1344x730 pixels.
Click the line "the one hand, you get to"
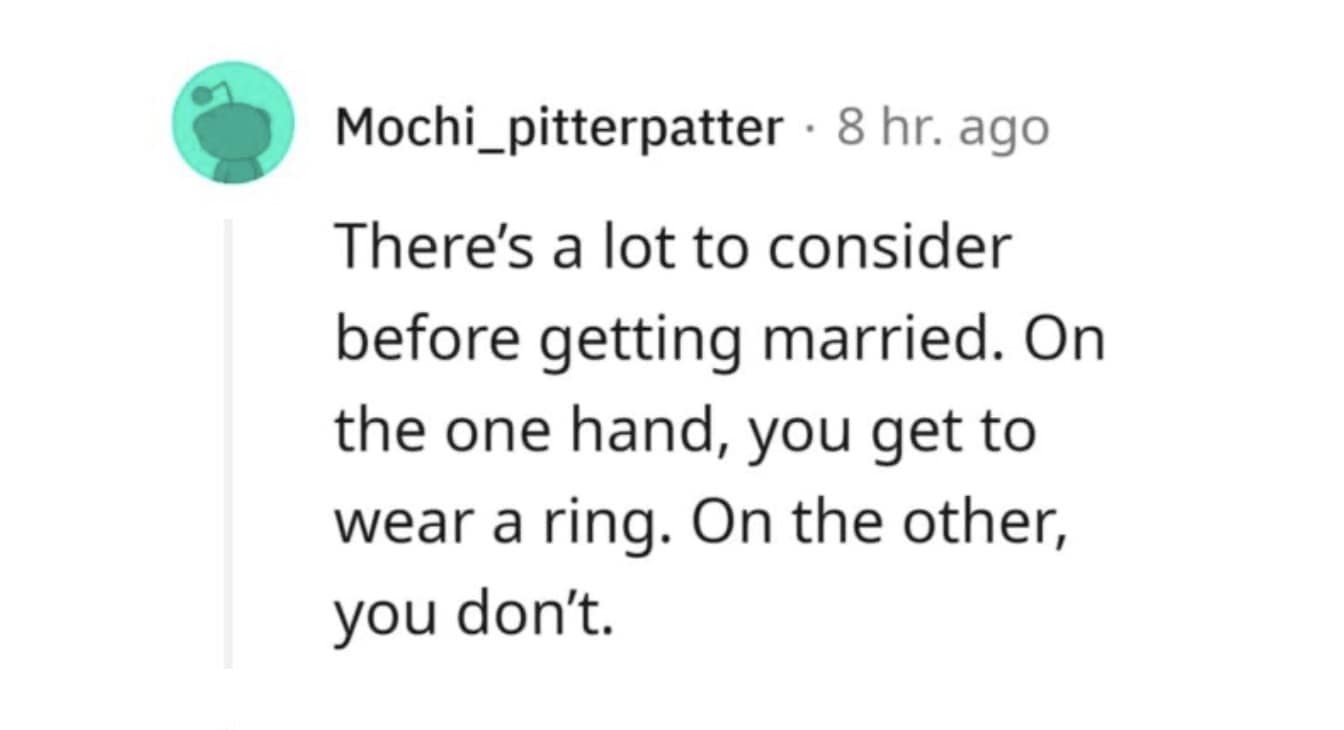pos(684,434)
